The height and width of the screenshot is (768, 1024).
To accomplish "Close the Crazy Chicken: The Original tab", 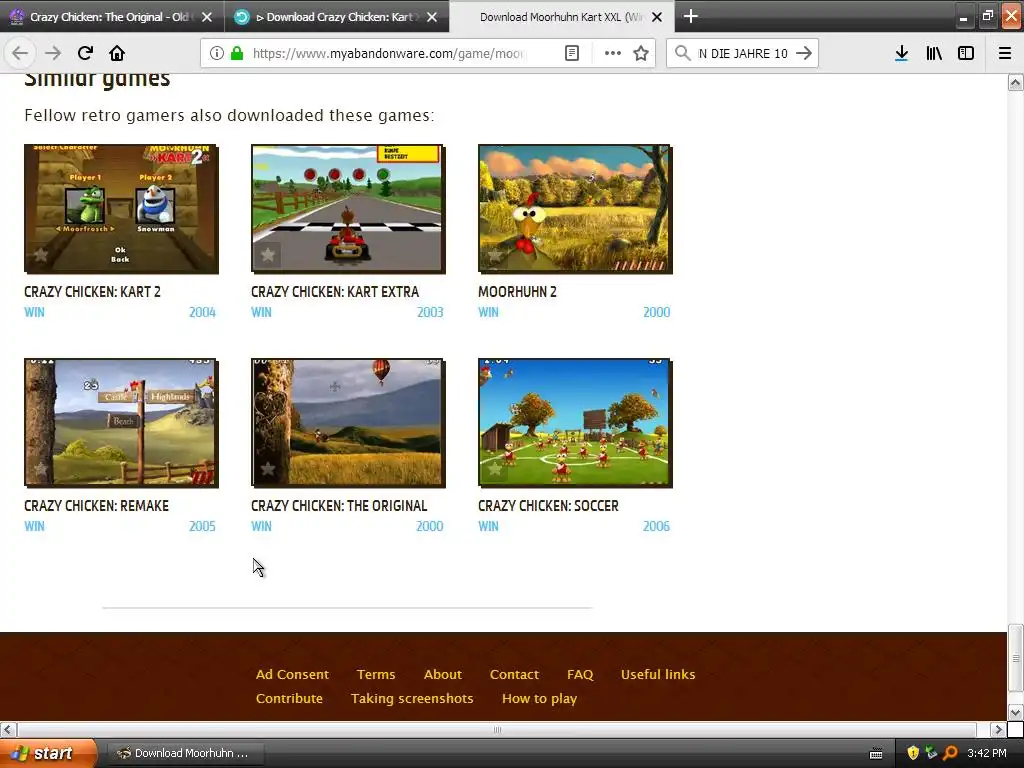I will (207, 17).
